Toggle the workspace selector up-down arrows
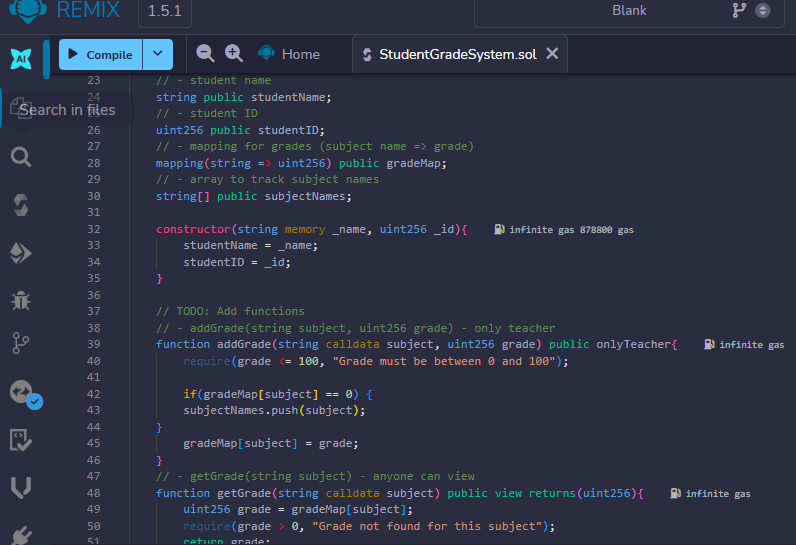The width and height of the screenshot is (796, 545). 762,10
